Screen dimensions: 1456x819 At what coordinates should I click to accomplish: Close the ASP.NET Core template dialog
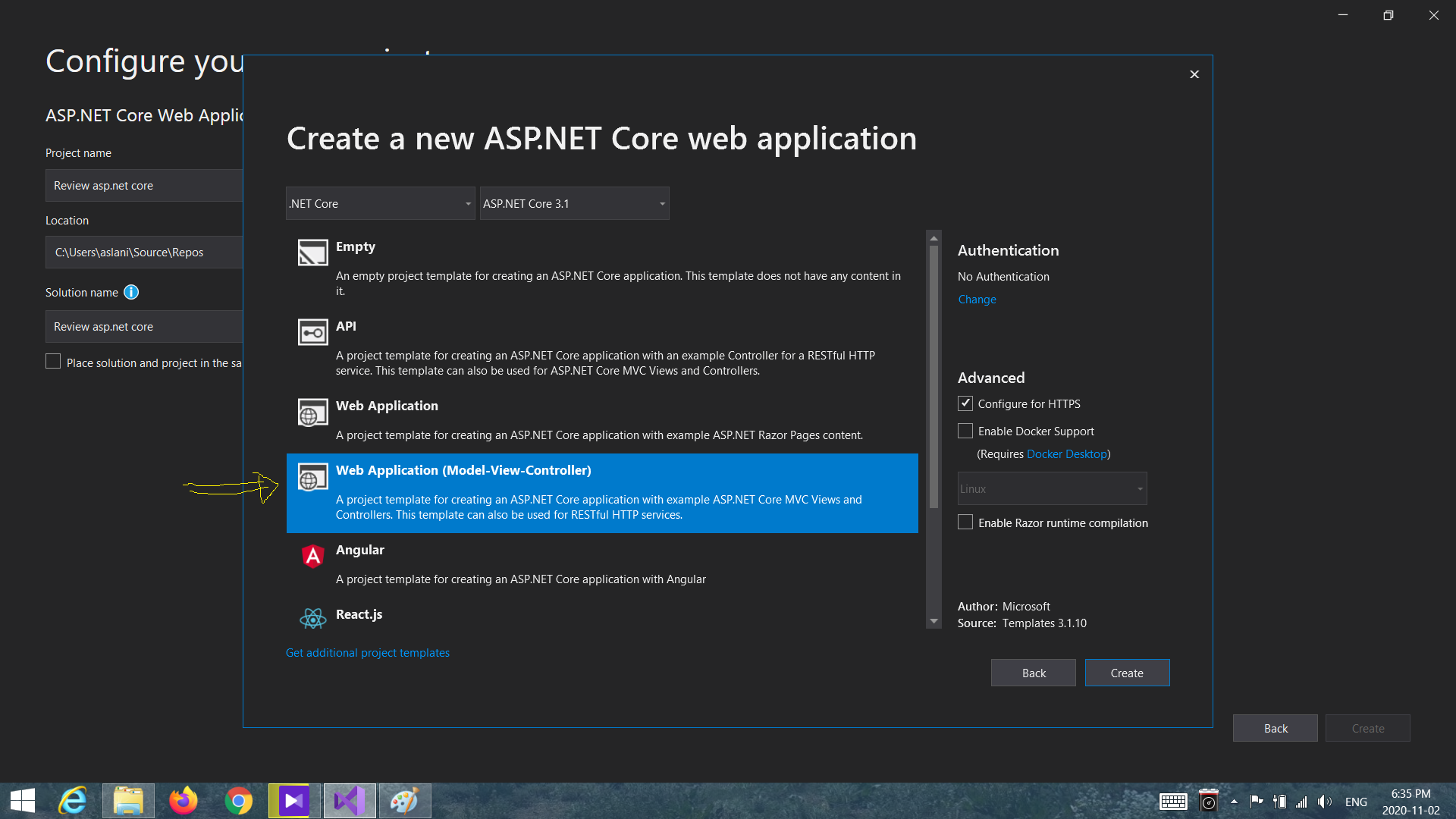tap(1194, 74)
